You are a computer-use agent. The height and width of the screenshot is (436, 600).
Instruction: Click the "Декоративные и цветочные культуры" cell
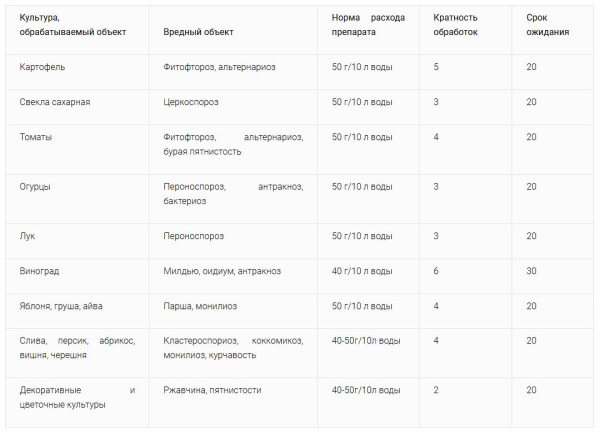pos(77,397)
